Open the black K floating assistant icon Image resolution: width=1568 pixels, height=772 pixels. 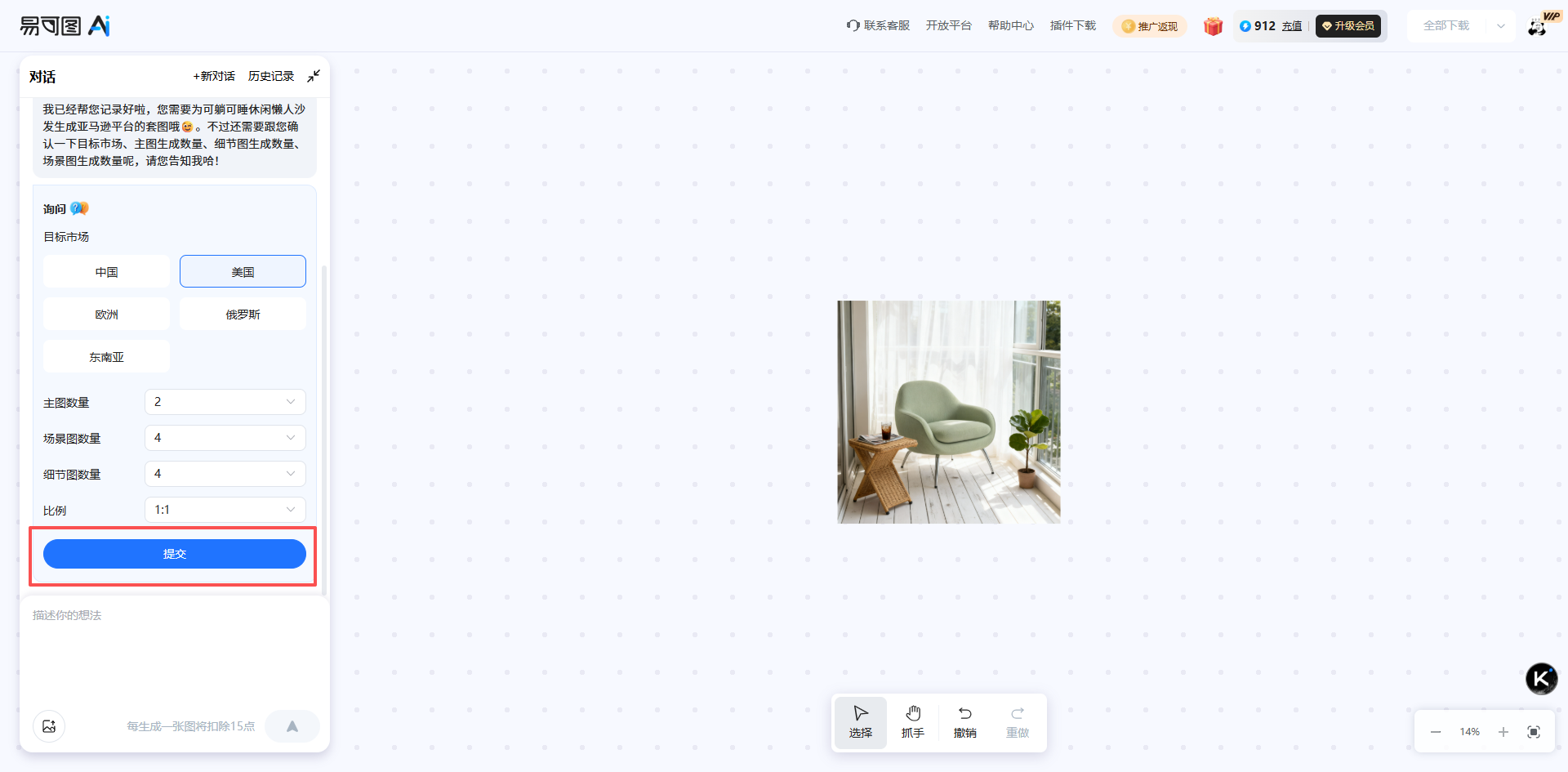(x=1542, y=678)
